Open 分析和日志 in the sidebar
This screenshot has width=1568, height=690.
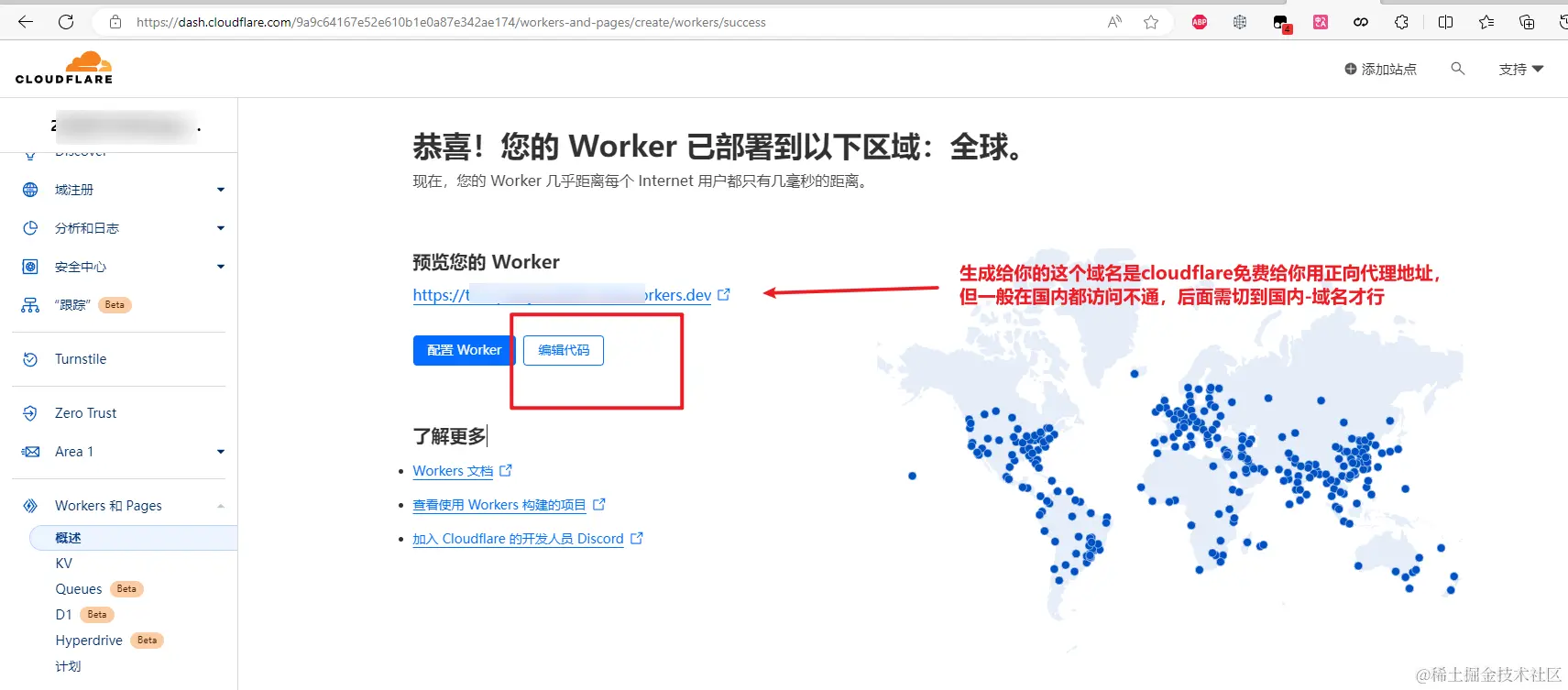87,228
